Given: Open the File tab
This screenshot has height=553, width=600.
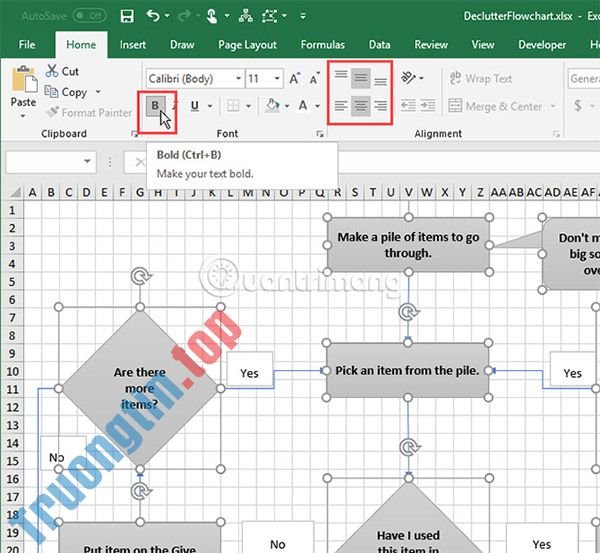Looking at the screenshot, I should [x=27, y=45].
